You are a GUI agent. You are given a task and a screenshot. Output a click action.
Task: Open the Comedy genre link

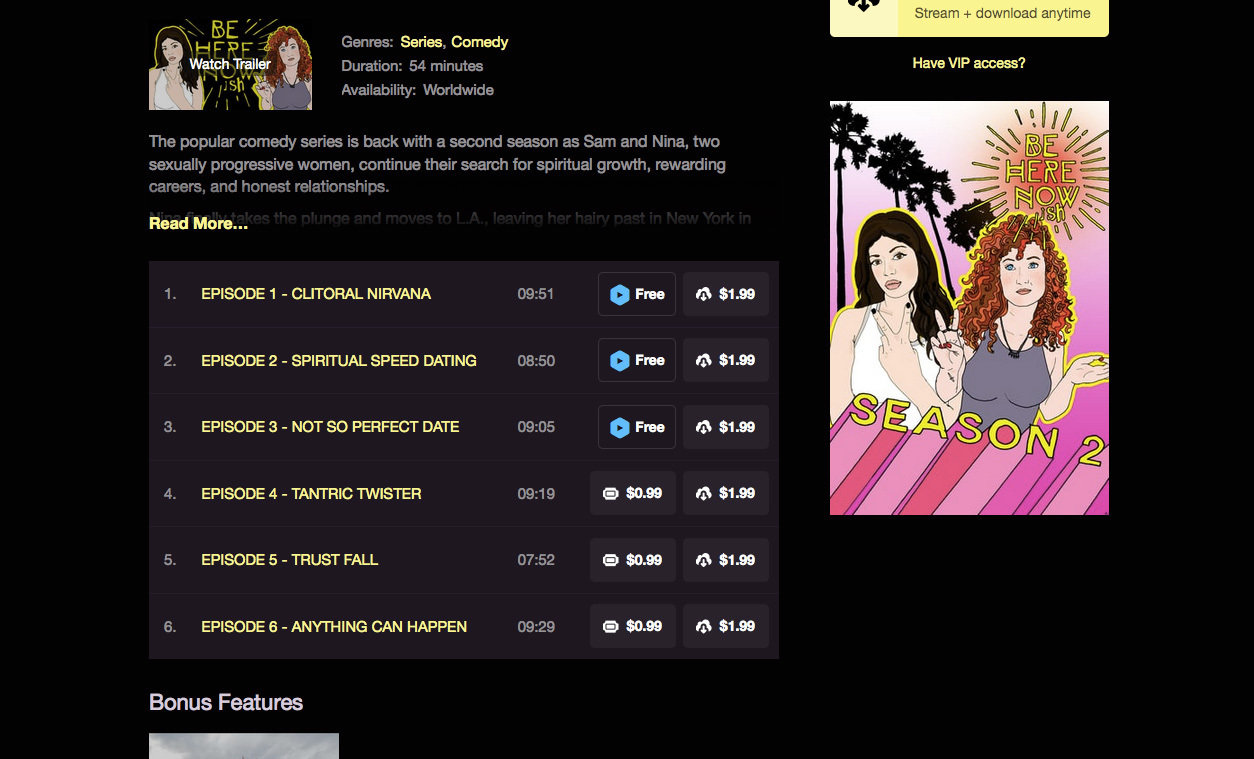click(x=479, y=42)
